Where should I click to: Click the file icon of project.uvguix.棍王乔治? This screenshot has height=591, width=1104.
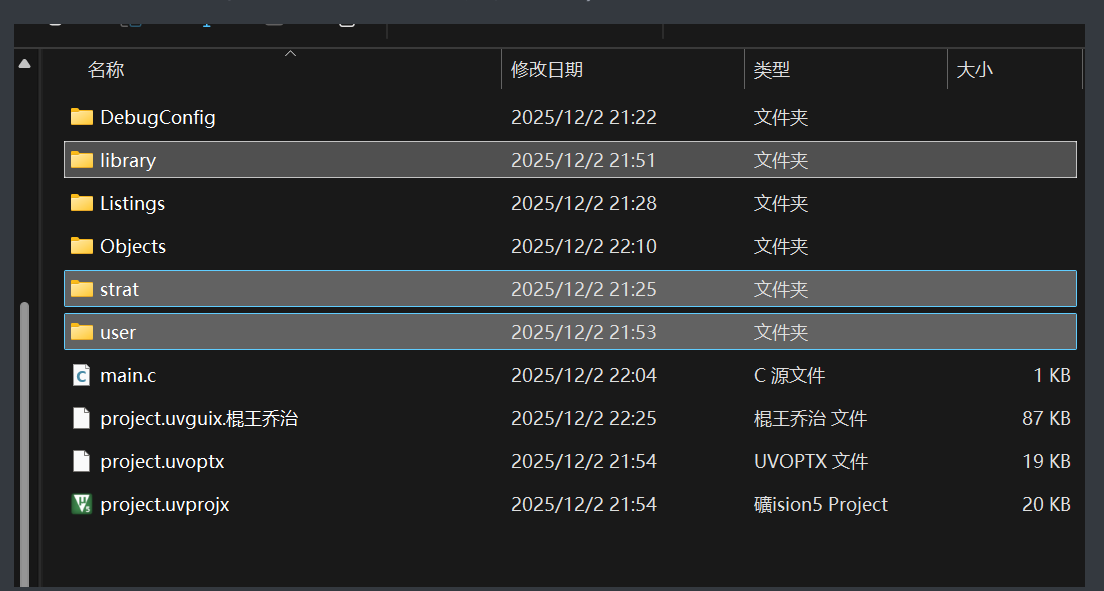81,418
